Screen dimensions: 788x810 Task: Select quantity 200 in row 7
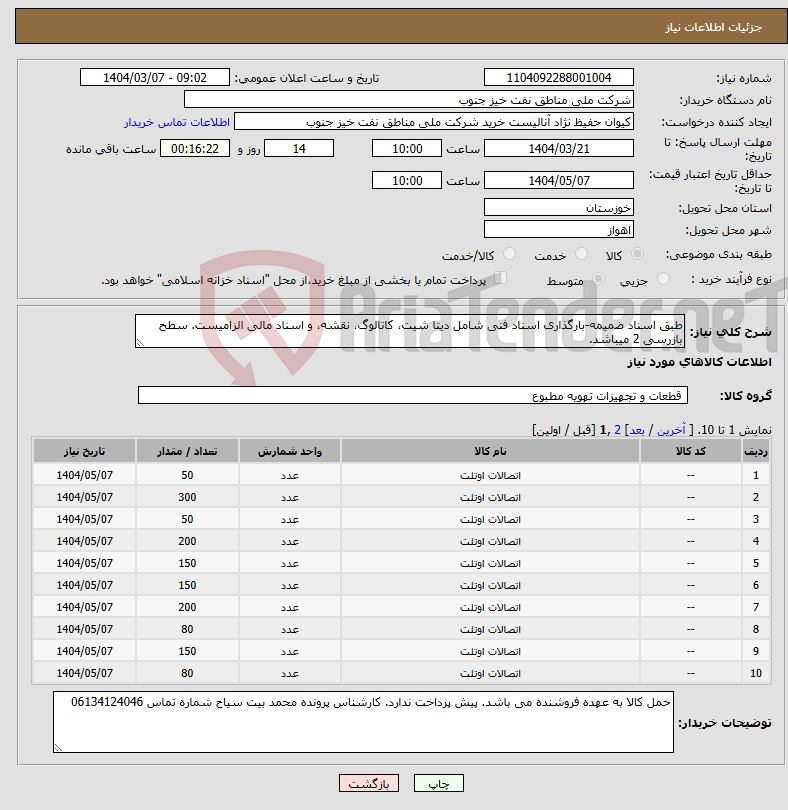(x=187, y=607)
